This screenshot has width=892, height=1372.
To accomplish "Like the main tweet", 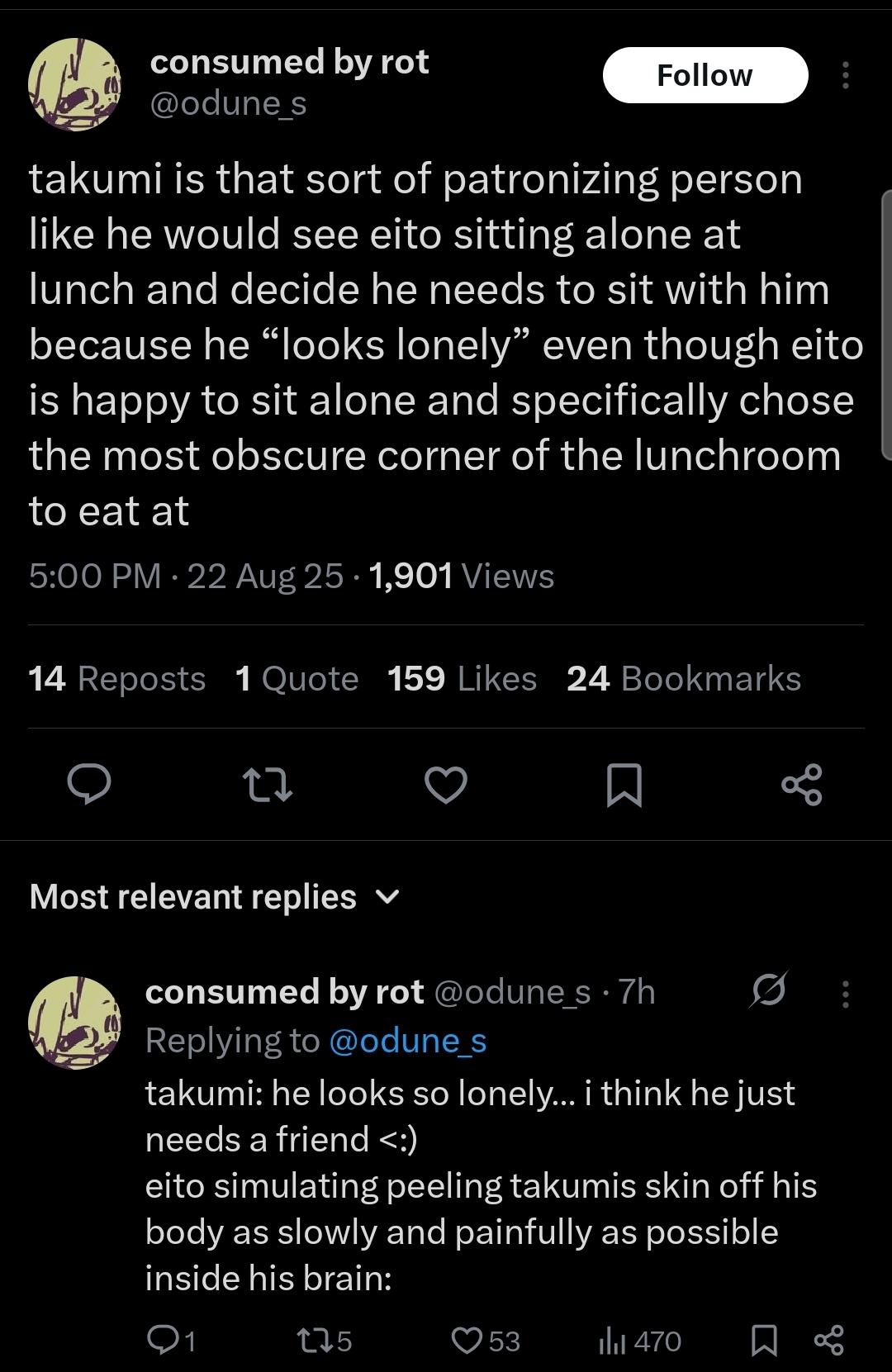I will (x=446, y=785).
